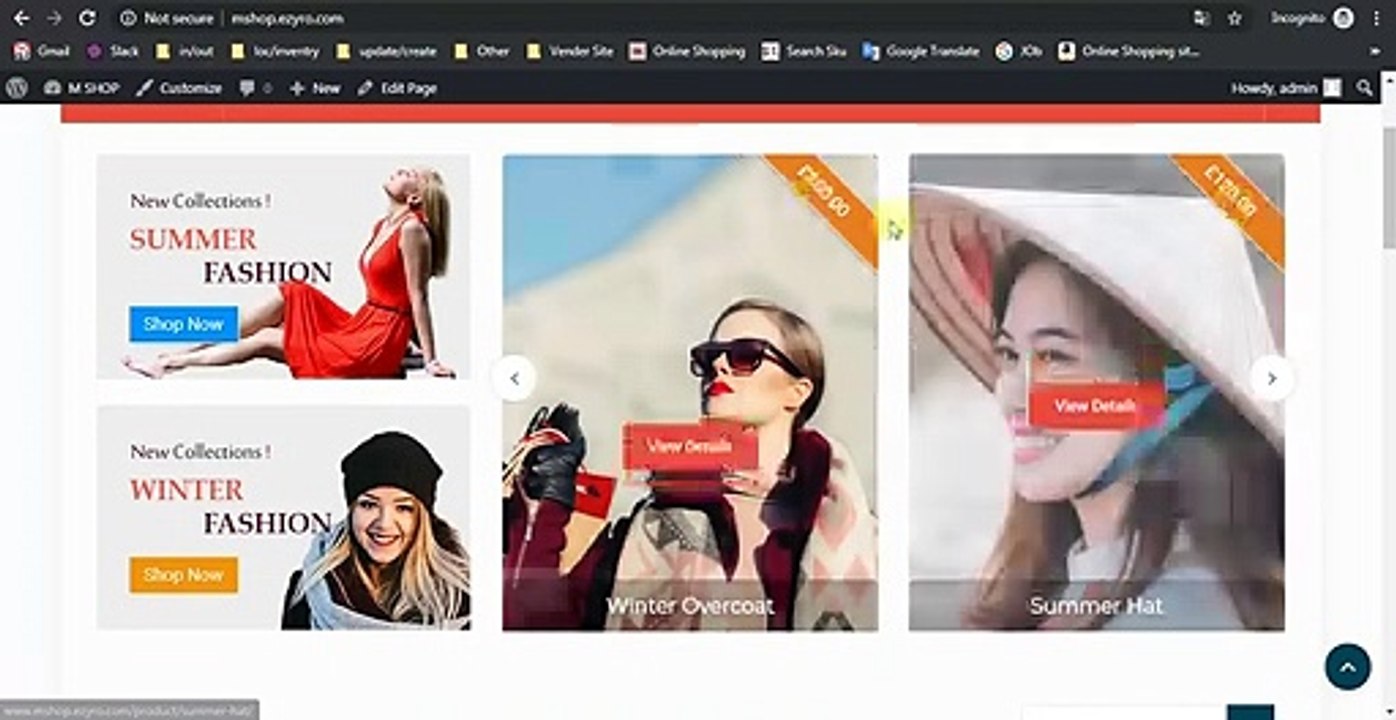The image size is (1396, 720).
Task: Go to next slide with right arrow
Action: (1272, 379)
